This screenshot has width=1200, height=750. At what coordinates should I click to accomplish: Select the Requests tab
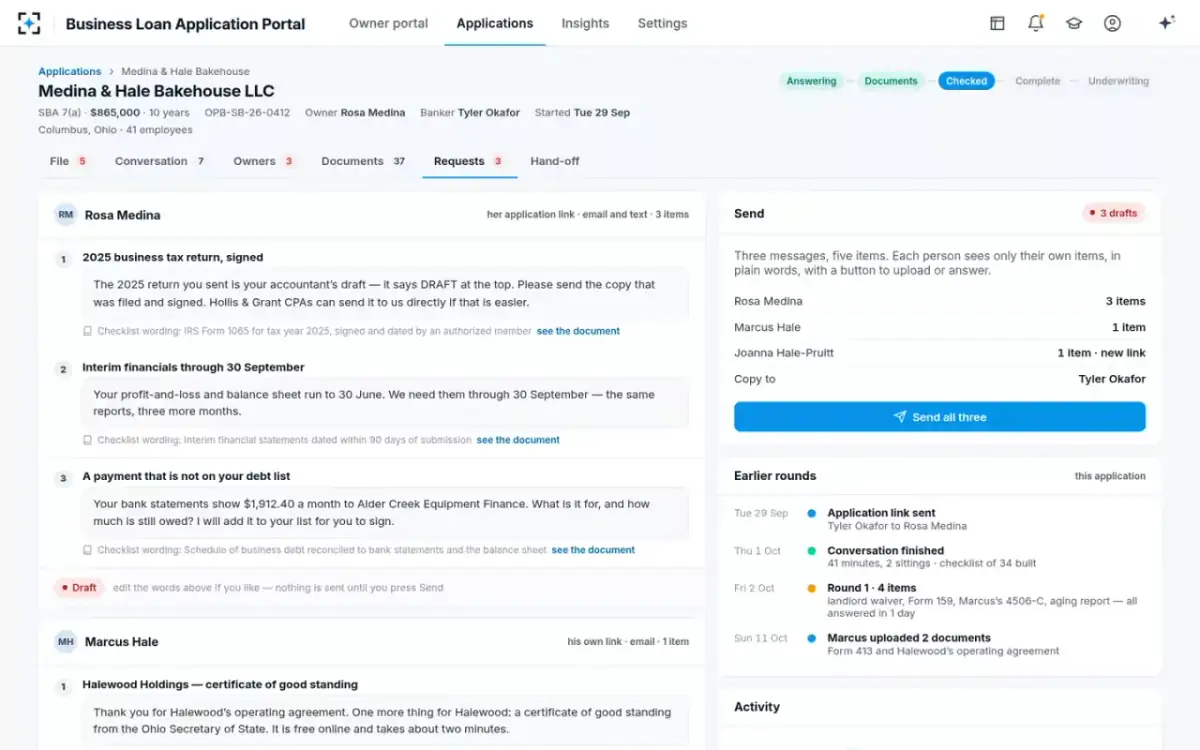pos(469,161)
